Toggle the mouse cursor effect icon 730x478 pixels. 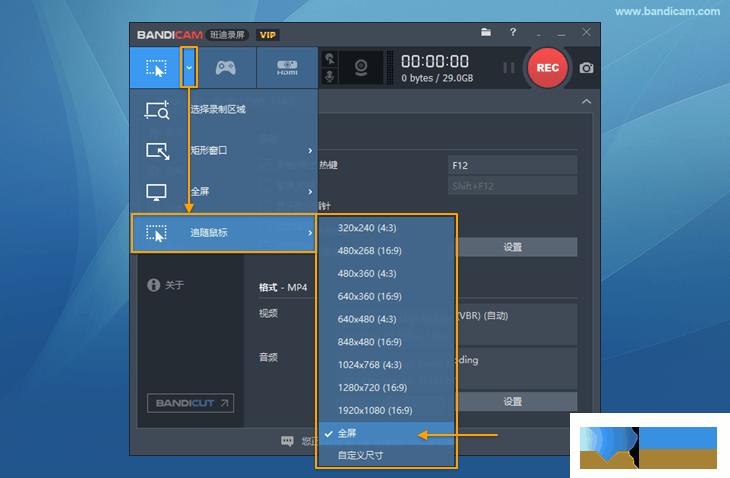[330, 59]
